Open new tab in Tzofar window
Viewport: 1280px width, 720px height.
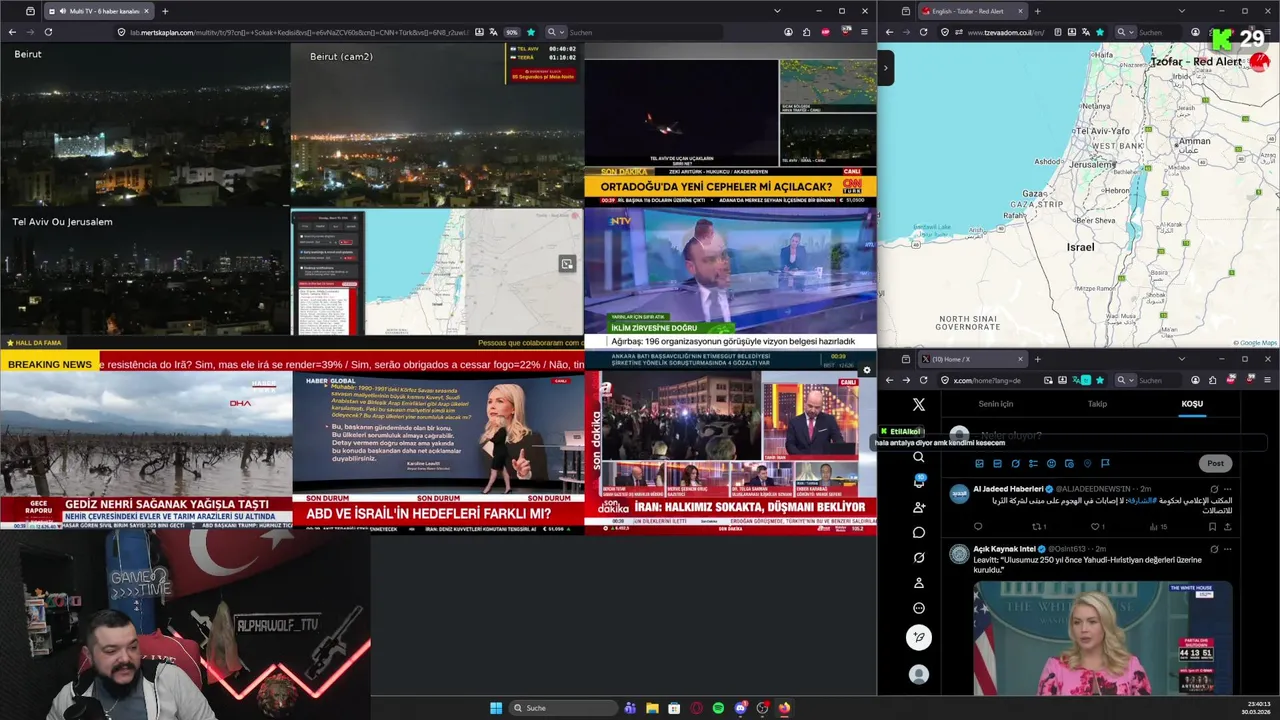[1037, 11]
